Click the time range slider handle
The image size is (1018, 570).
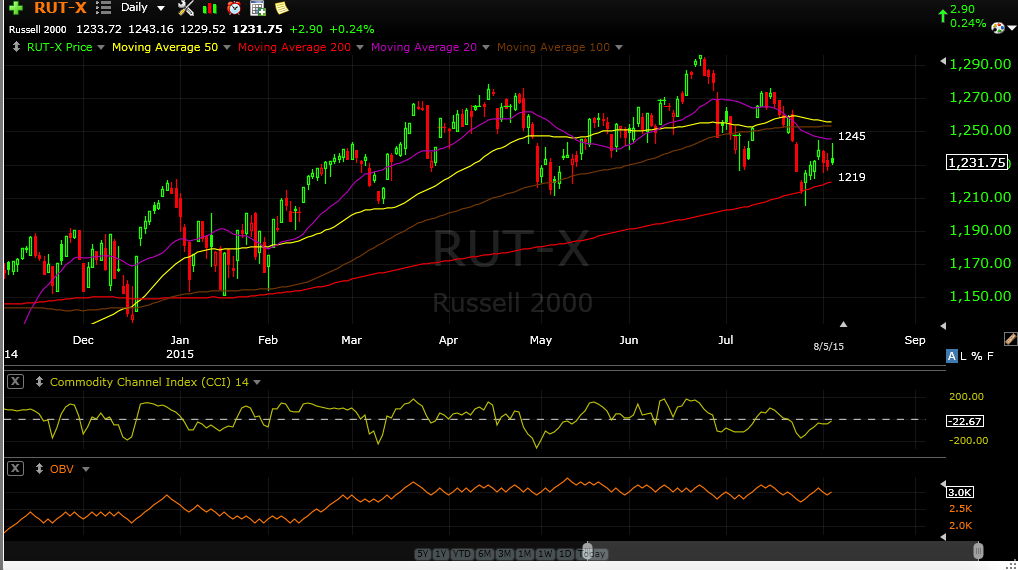588,551
